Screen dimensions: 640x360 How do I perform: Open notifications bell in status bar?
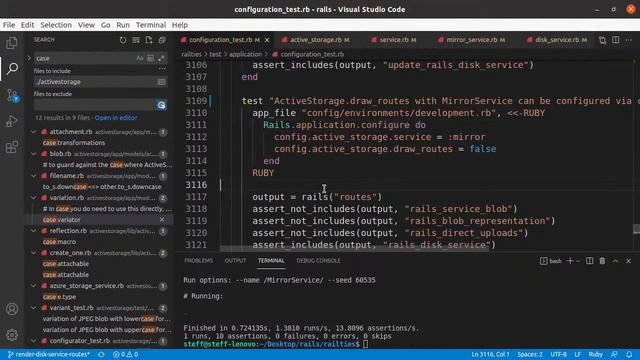(x=629, y=354)
